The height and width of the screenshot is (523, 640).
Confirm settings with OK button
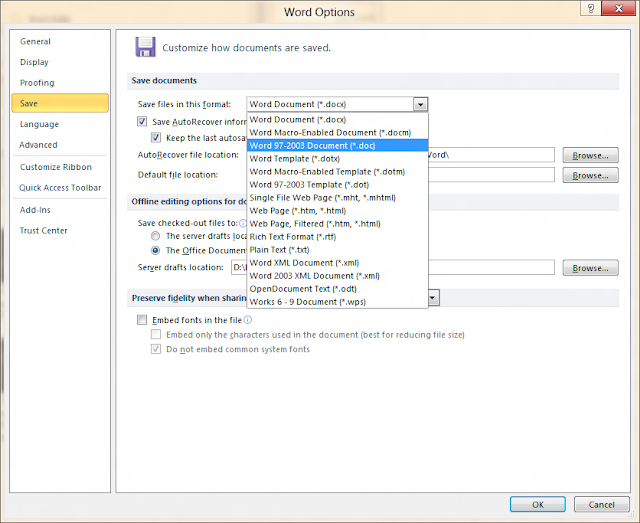point(538,505)
